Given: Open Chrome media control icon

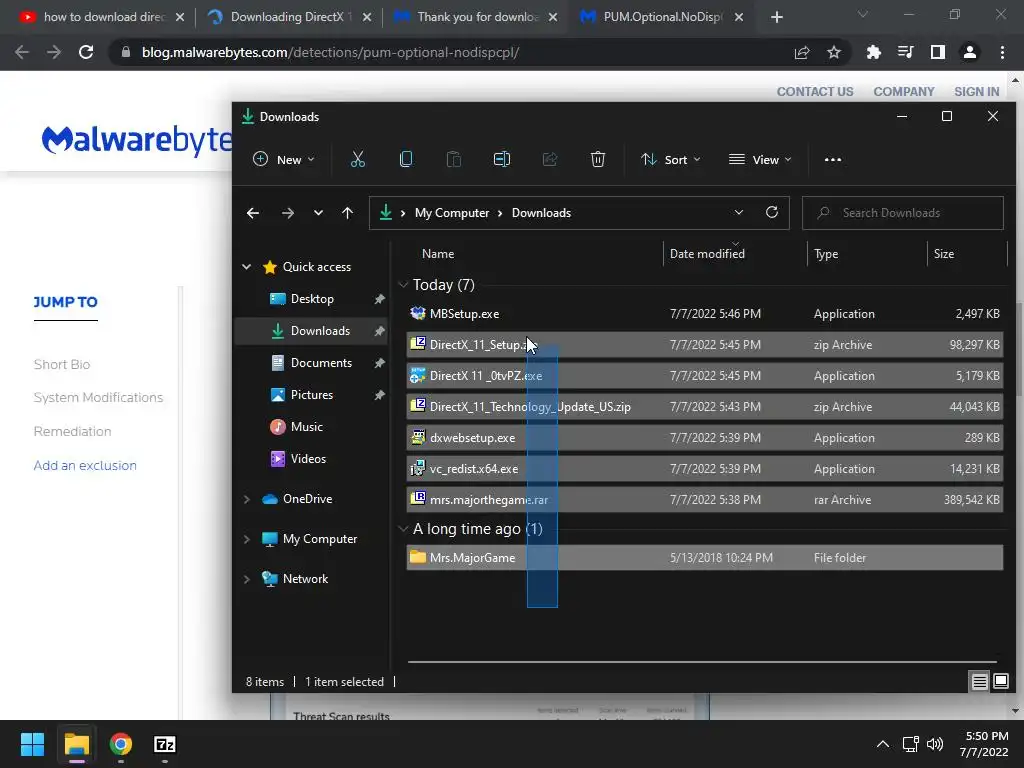Looking at the screenshot, I should (906, 52).
